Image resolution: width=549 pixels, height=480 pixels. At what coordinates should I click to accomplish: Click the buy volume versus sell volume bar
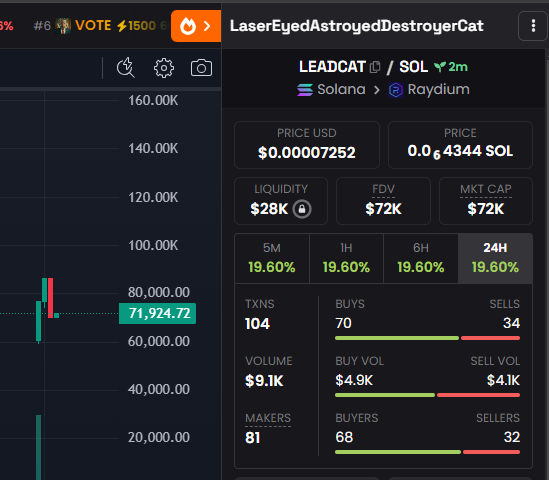[x=427, y=395]
